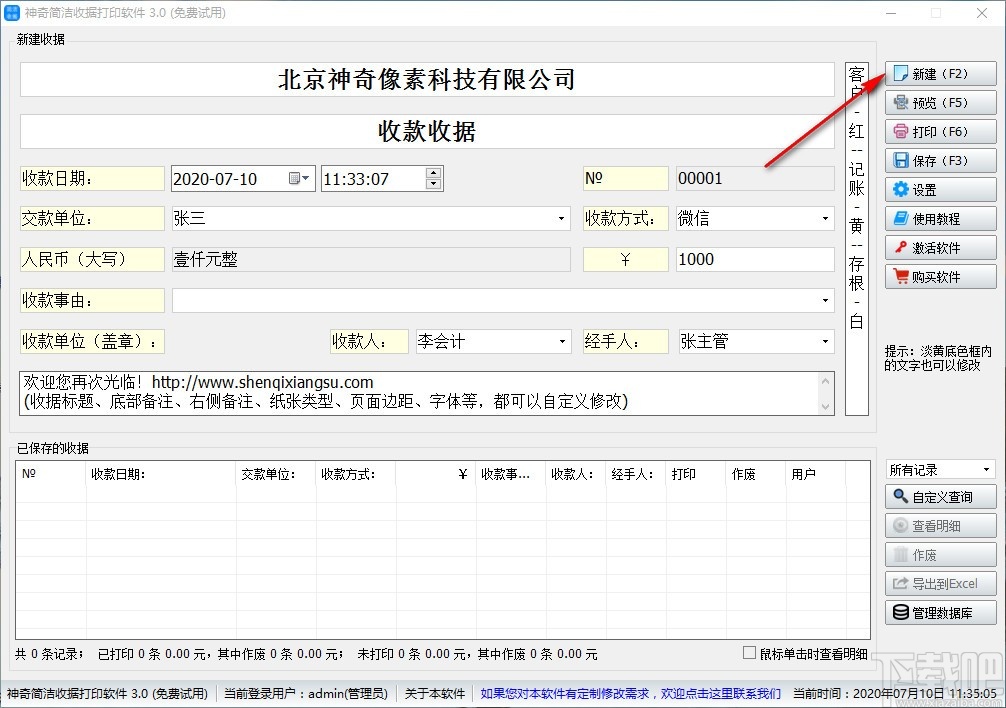The width and height of the screenshot is (1006, 708).
Task: Open 自定义查询 custom search
Action: pyautogui.click(x=940, y=496)
